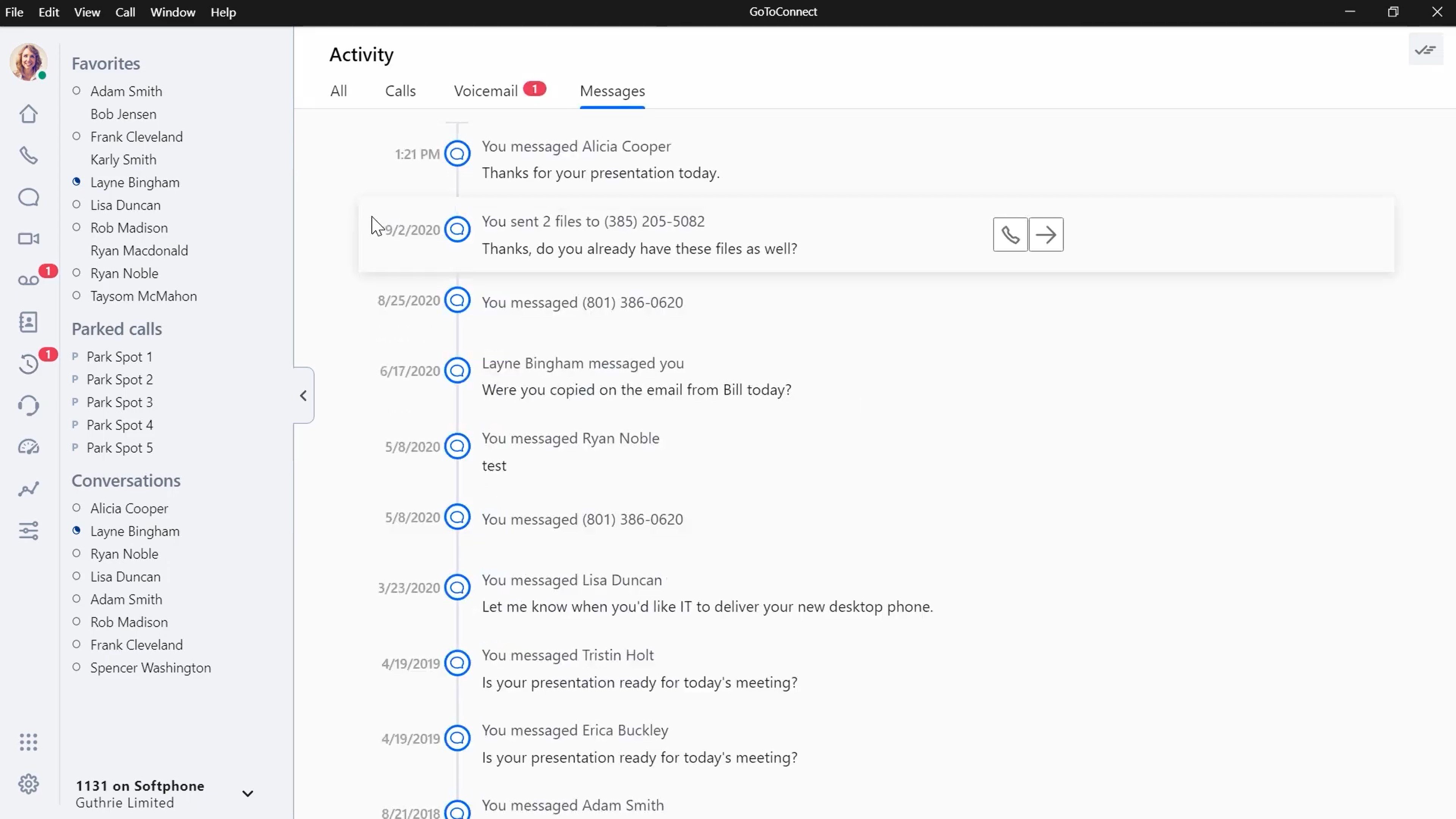The width and height of the screenshot is (1456, 819).
Task: Select Adam Smith in Favorites
Action: point(126,91)
